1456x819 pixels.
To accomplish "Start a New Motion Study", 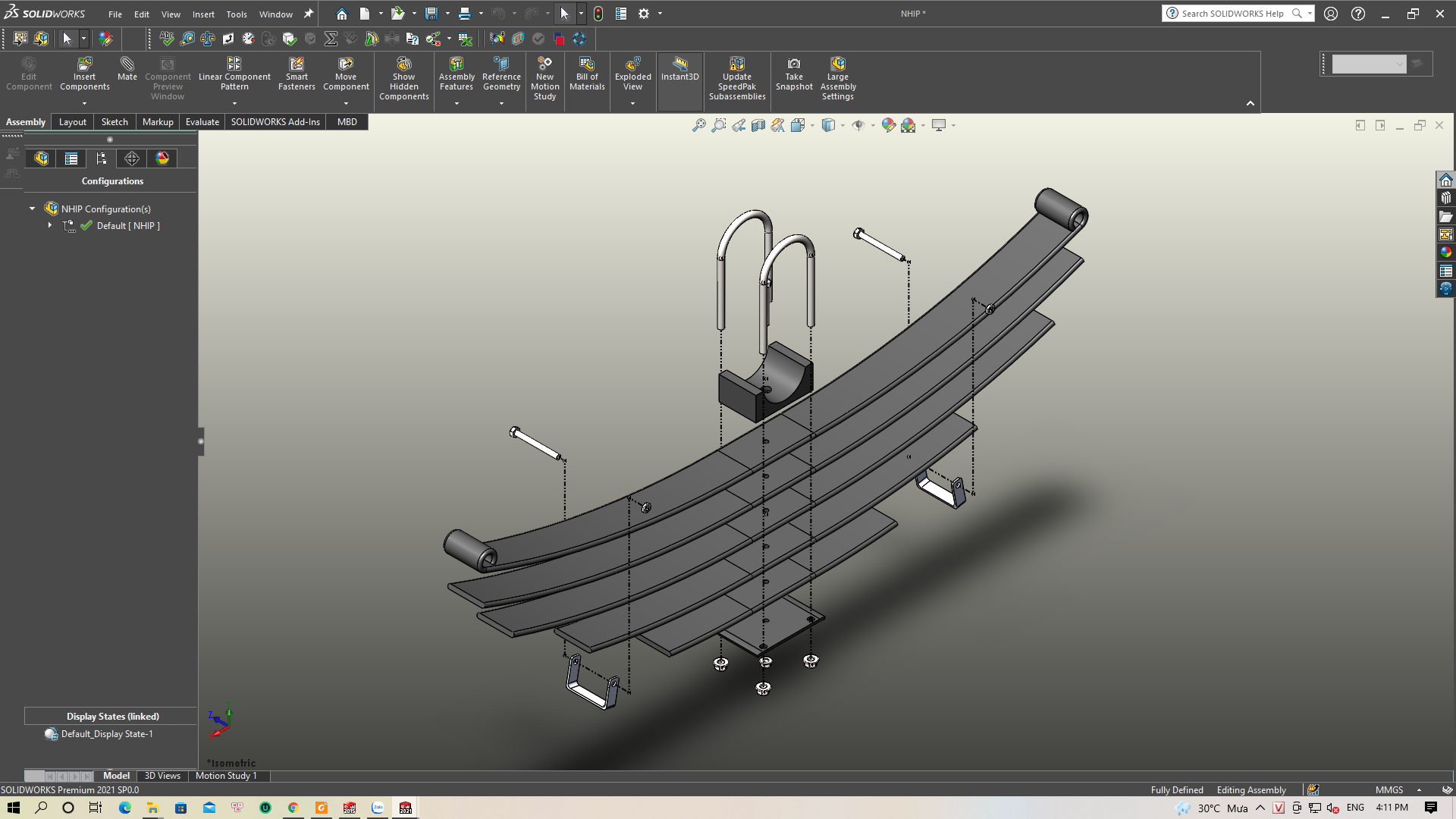I will coord(544,79).
